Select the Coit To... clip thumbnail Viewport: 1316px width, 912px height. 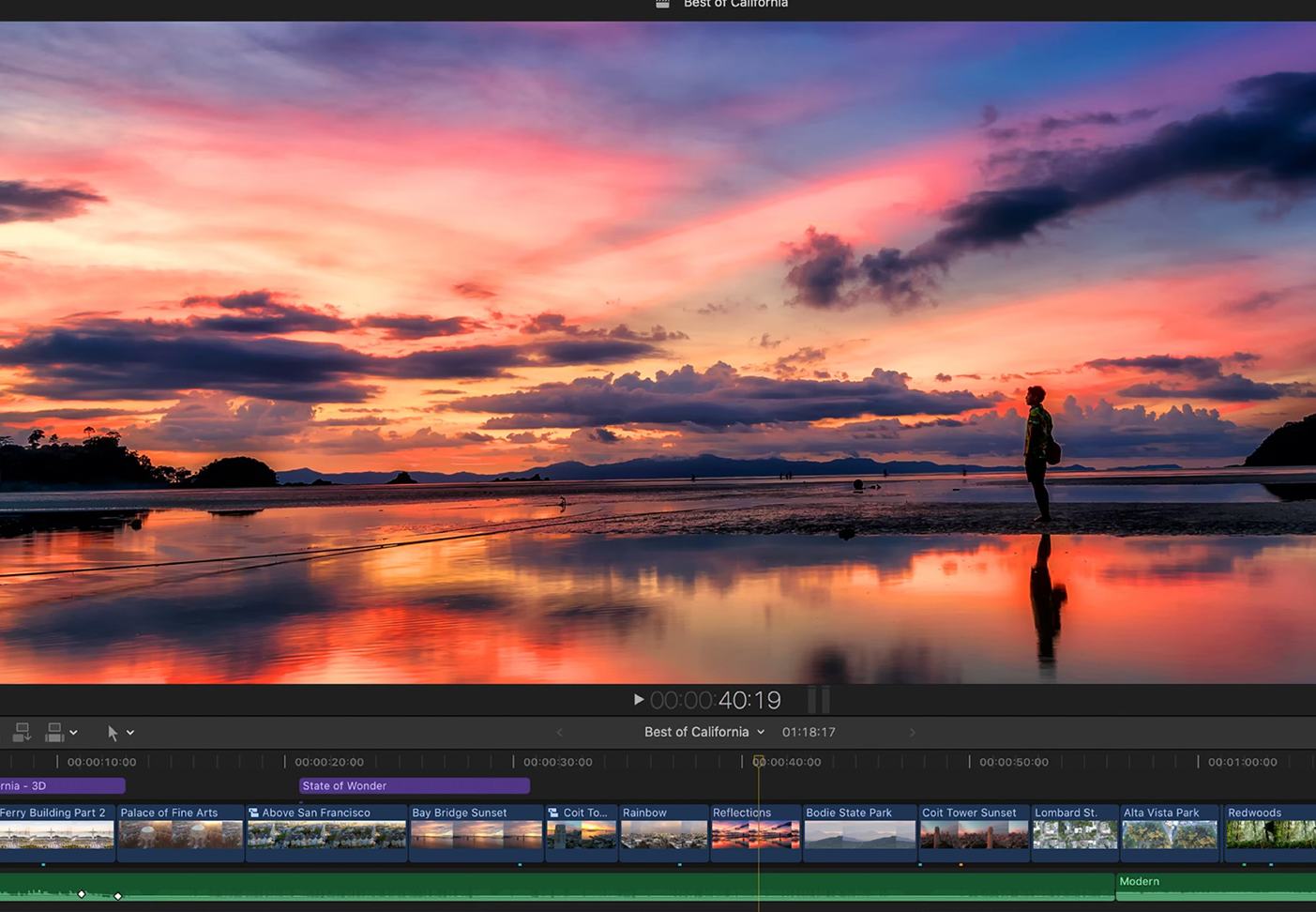(x=582, y=835)
